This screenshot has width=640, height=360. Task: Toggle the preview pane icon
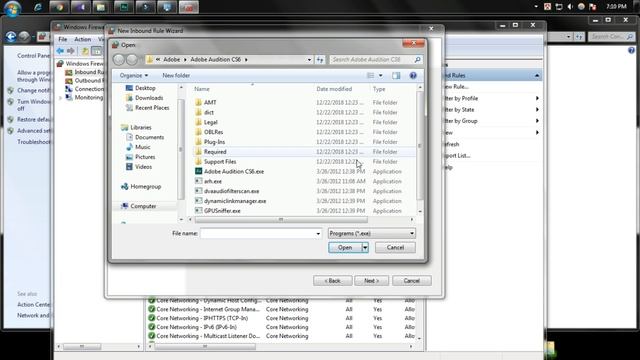coord(396,76)
